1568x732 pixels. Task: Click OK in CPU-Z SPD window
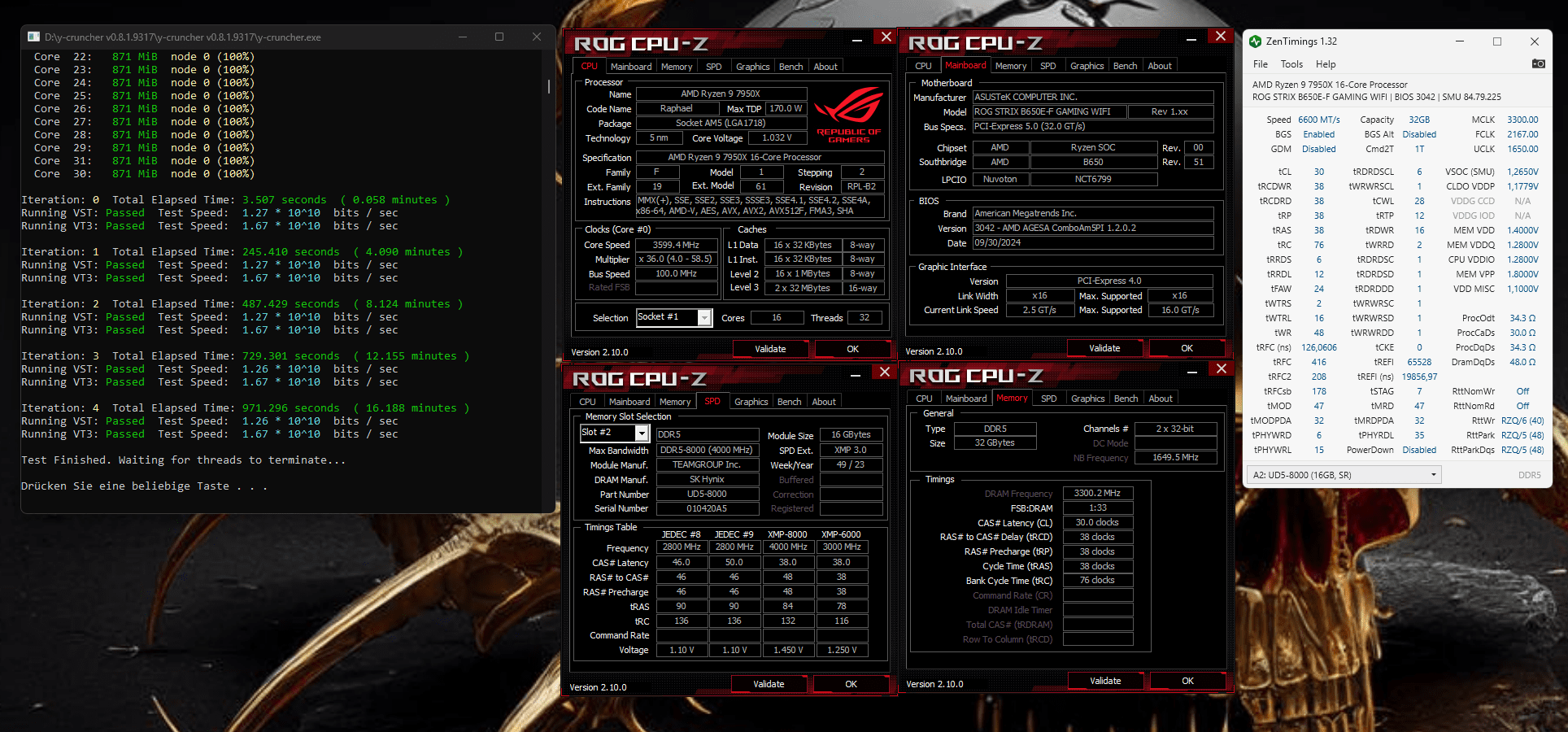click(x=851, y=684)
